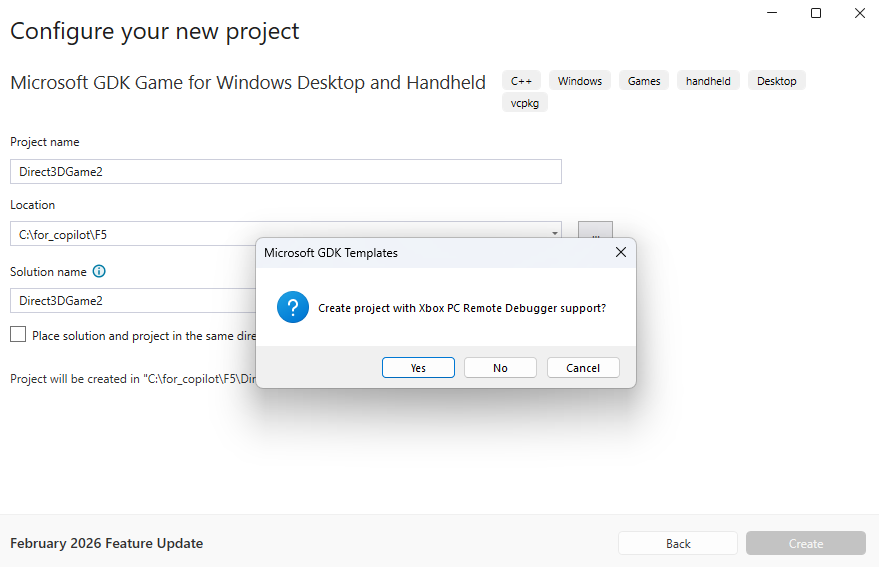This screenshot has width=879, height=567.
Task: Click the vcpkg tag
Action: [x=525, y=103]
